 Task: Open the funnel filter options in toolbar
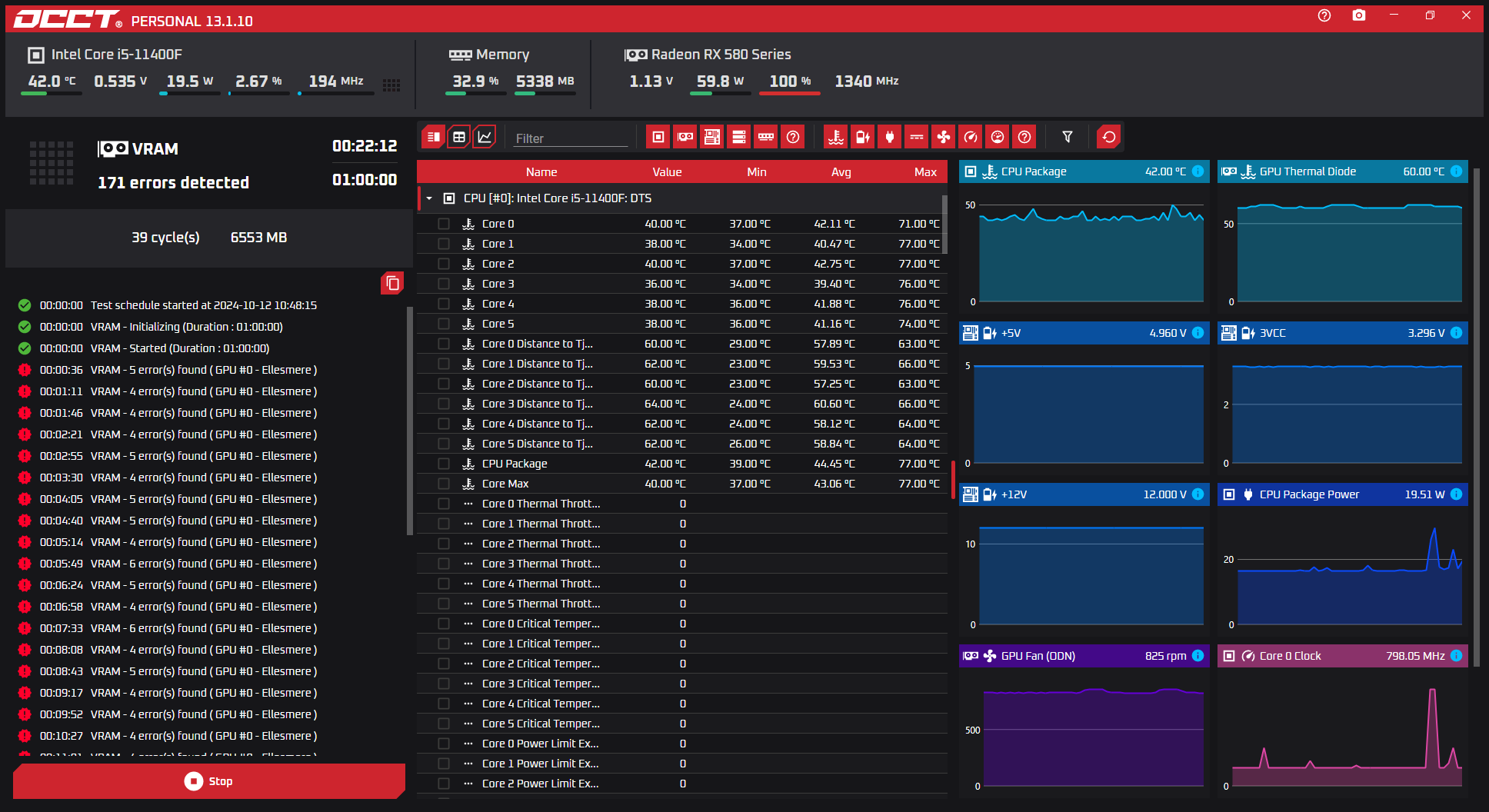(x=1067, y=137)
